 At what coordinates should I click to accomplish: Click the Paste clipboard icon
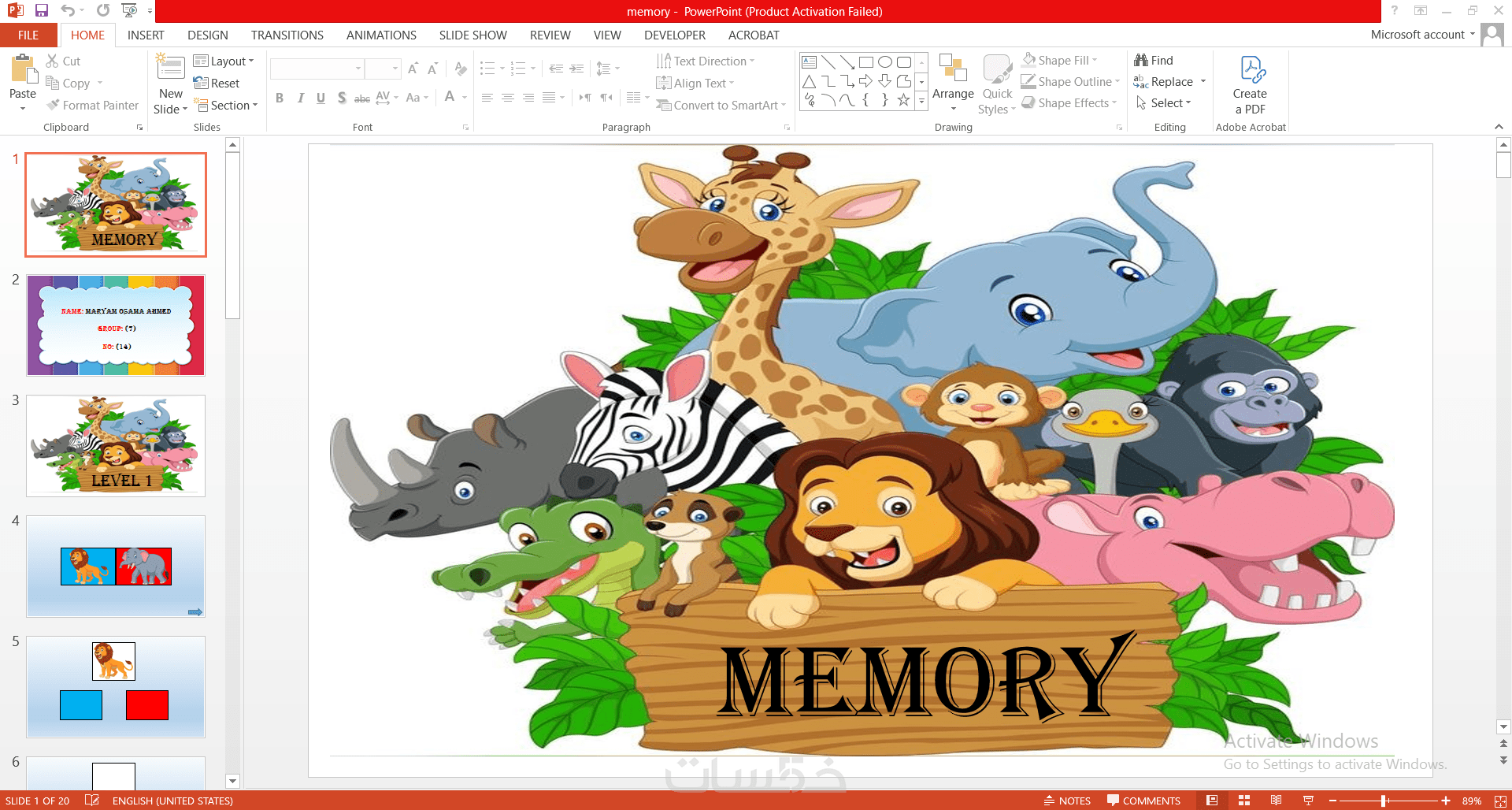click(23, 69)
